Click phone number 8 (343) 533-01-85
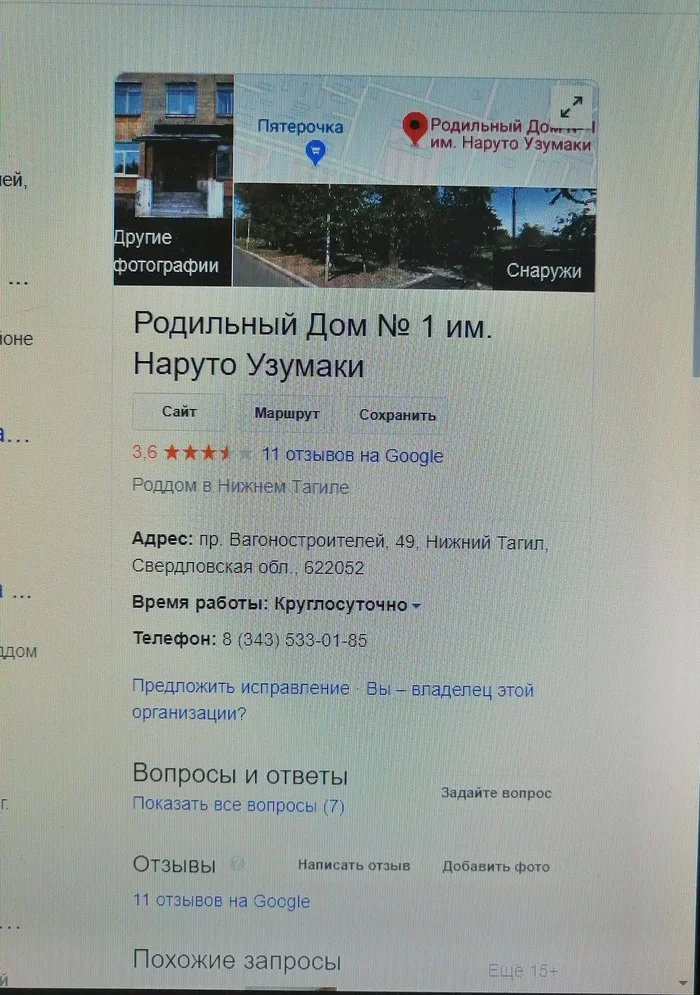The height and width of the screenshot is (995, 700). click(294, 640)
